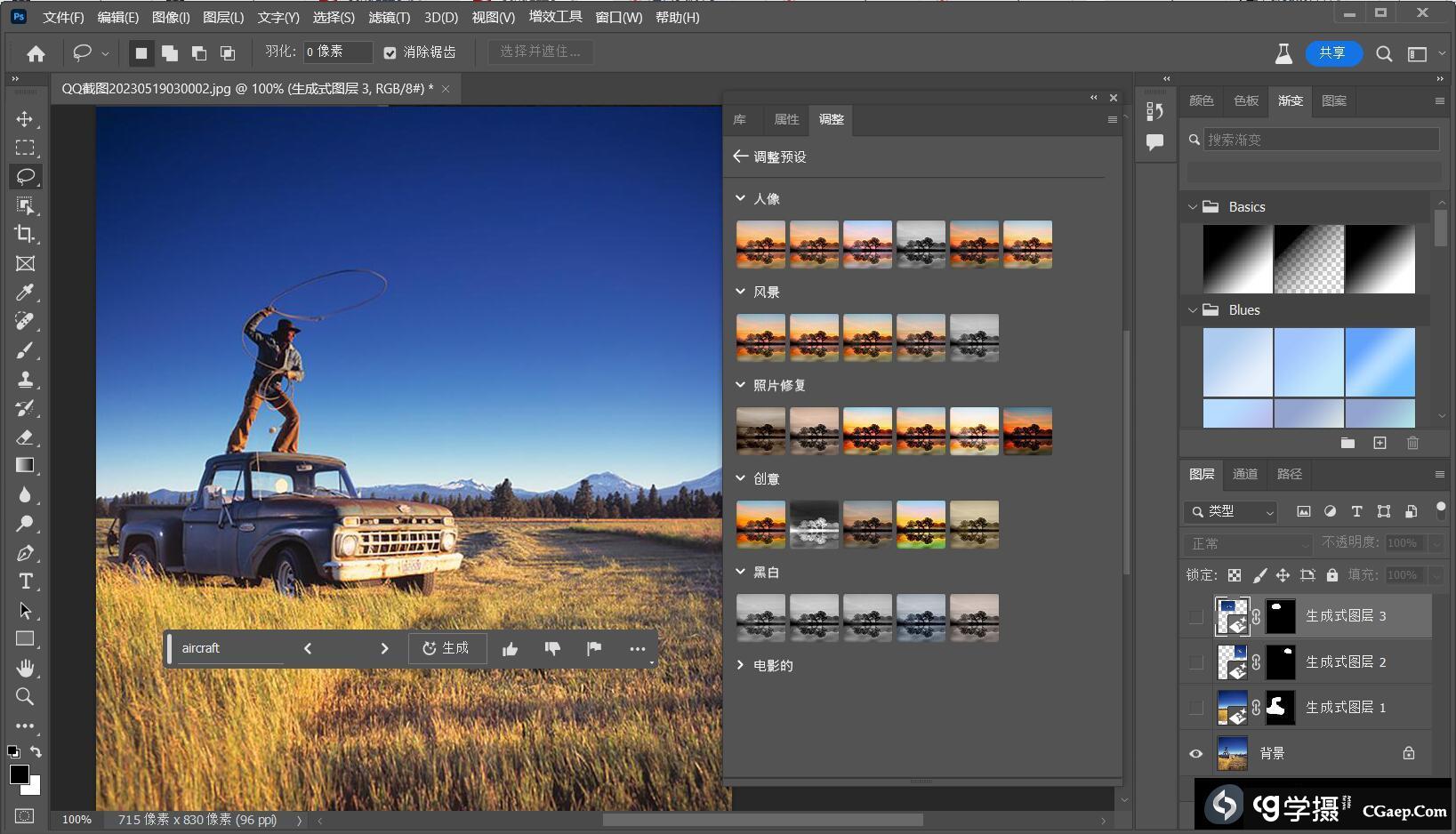Click thumbs up on generated result
Screen dimensions: 1456x834
(510, 649)
